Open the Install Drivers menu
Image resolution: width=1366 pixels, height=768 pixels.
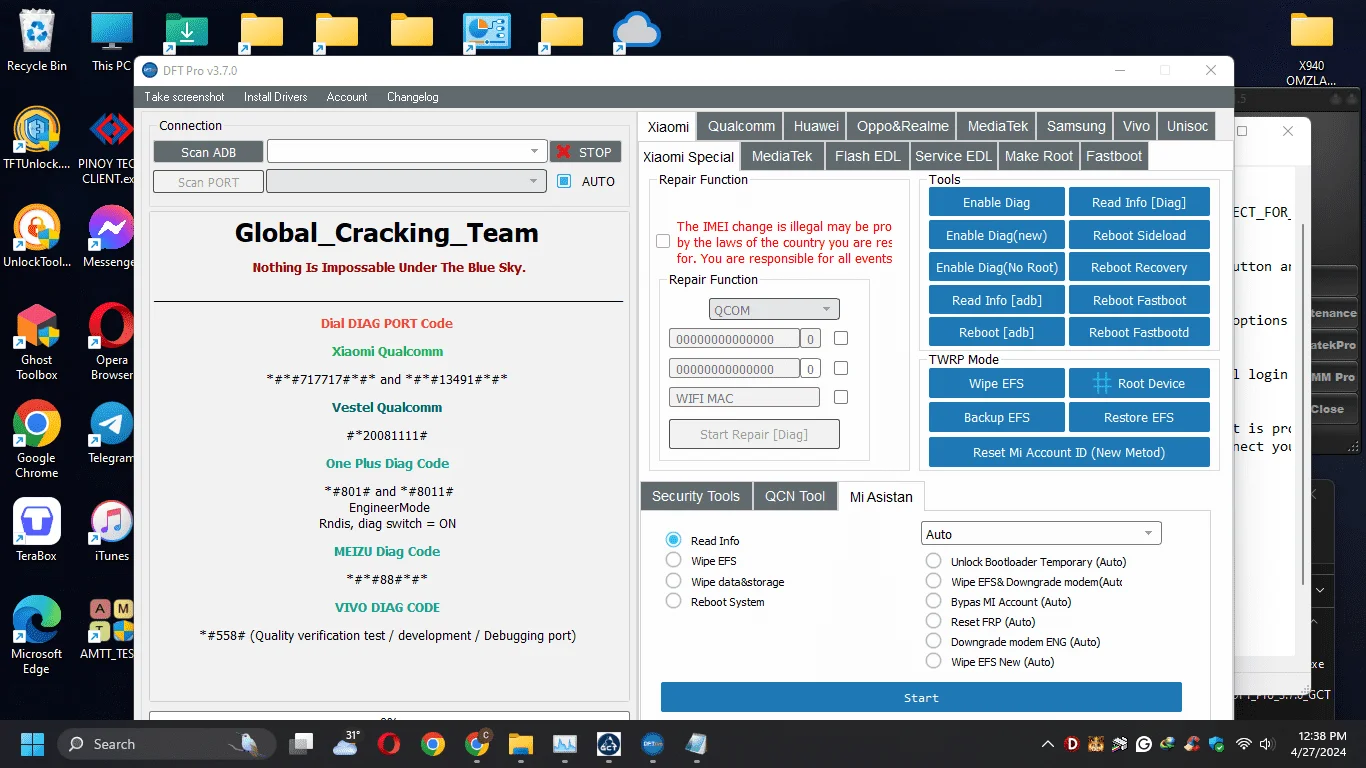point(275,97)
